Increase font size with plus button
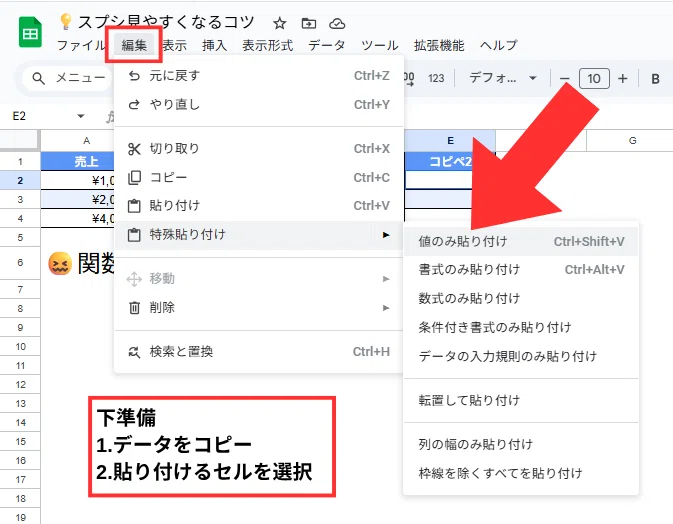673x524 pixels. tap(622, 79)
